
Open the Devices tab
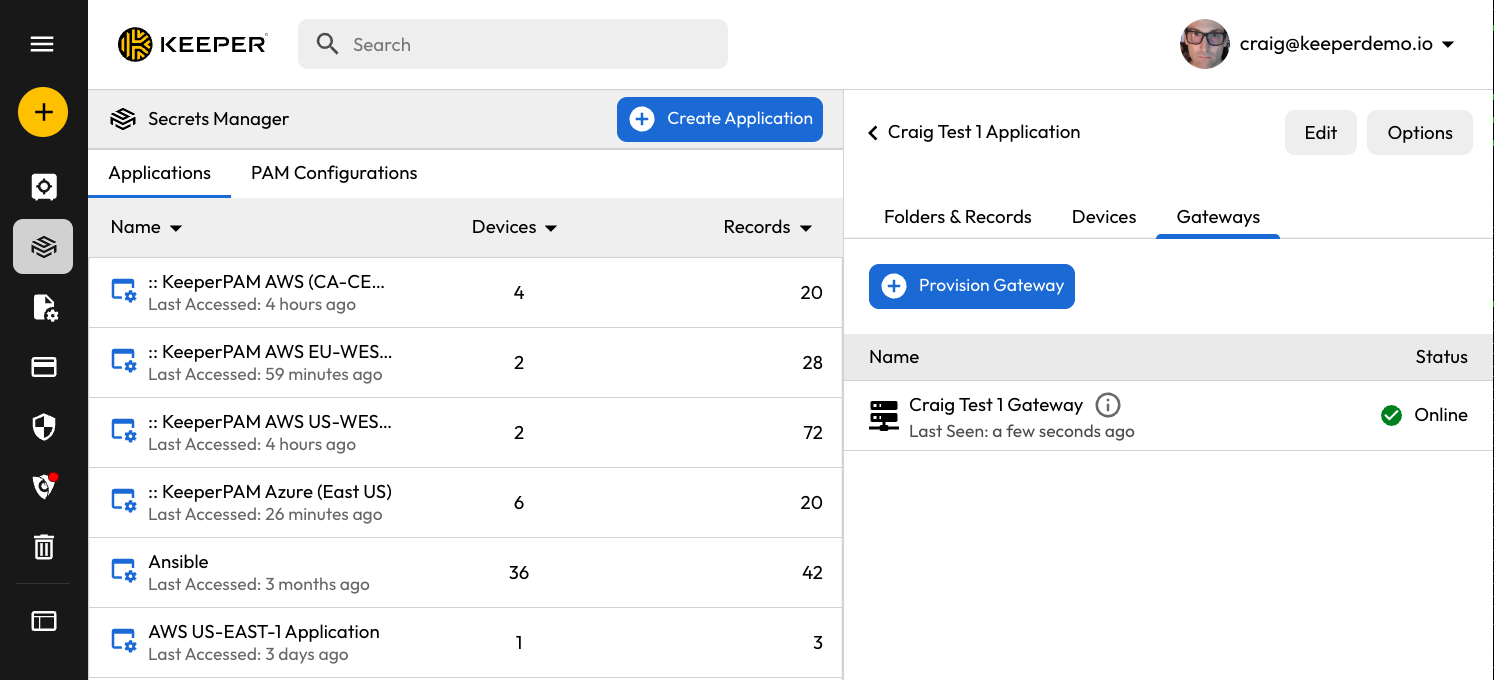click(x=1103, y=217)
